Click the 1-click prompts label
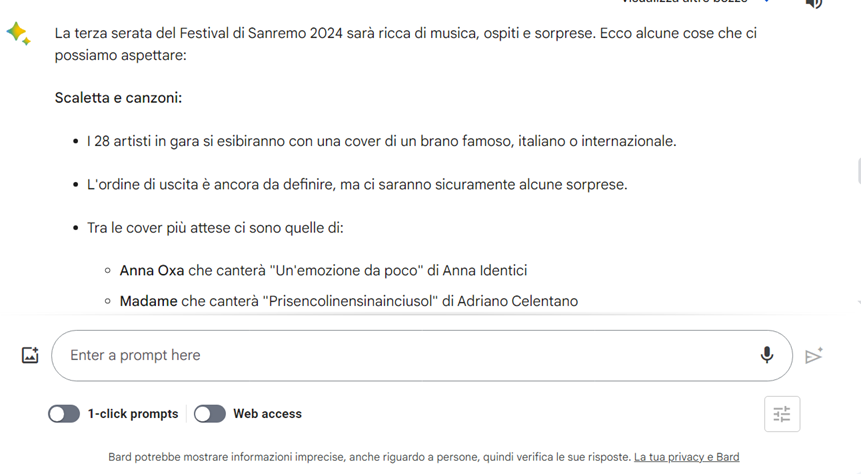861x474 pixels. pyautogui.click(x=133, y=414)
